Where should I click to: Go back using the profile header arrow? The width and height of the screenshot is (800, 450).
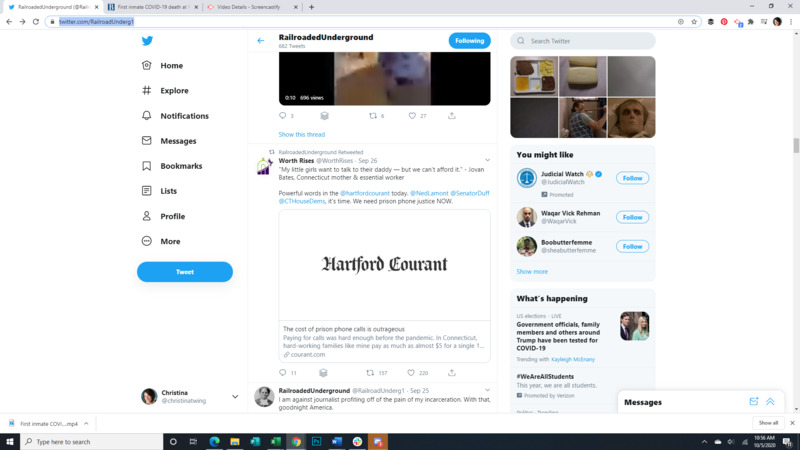[261, 41]
